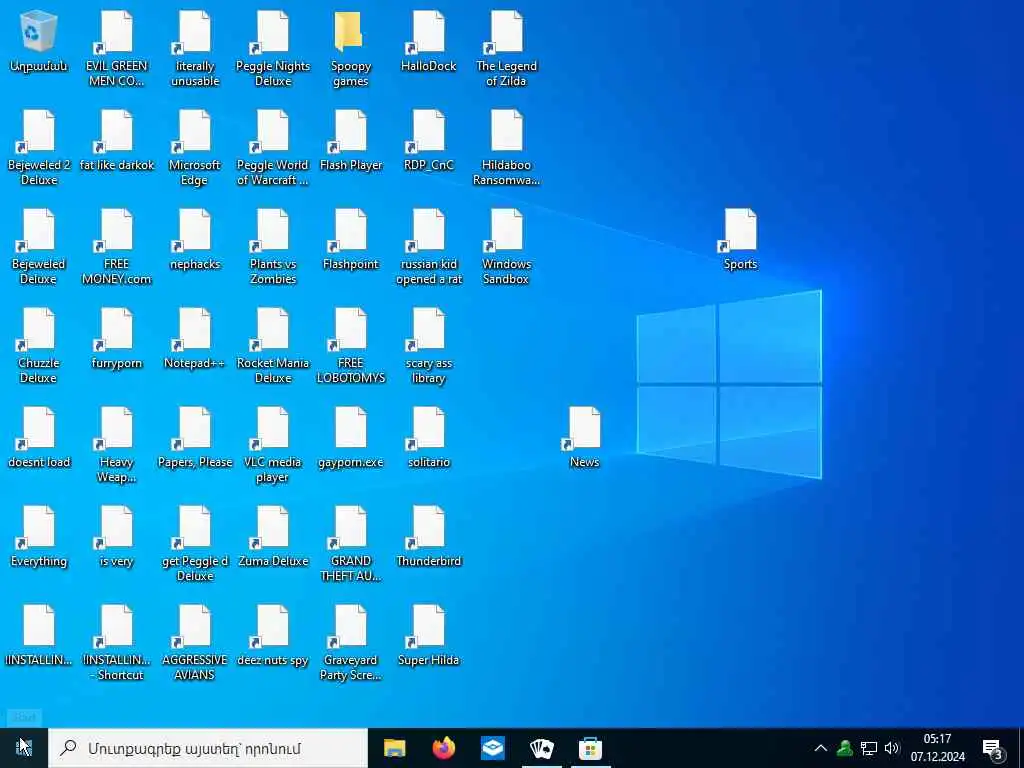This screenshot has height=768, width=1024.
Task: Select the russian kid opened a rat shortcut
Action: coord(428,247)
